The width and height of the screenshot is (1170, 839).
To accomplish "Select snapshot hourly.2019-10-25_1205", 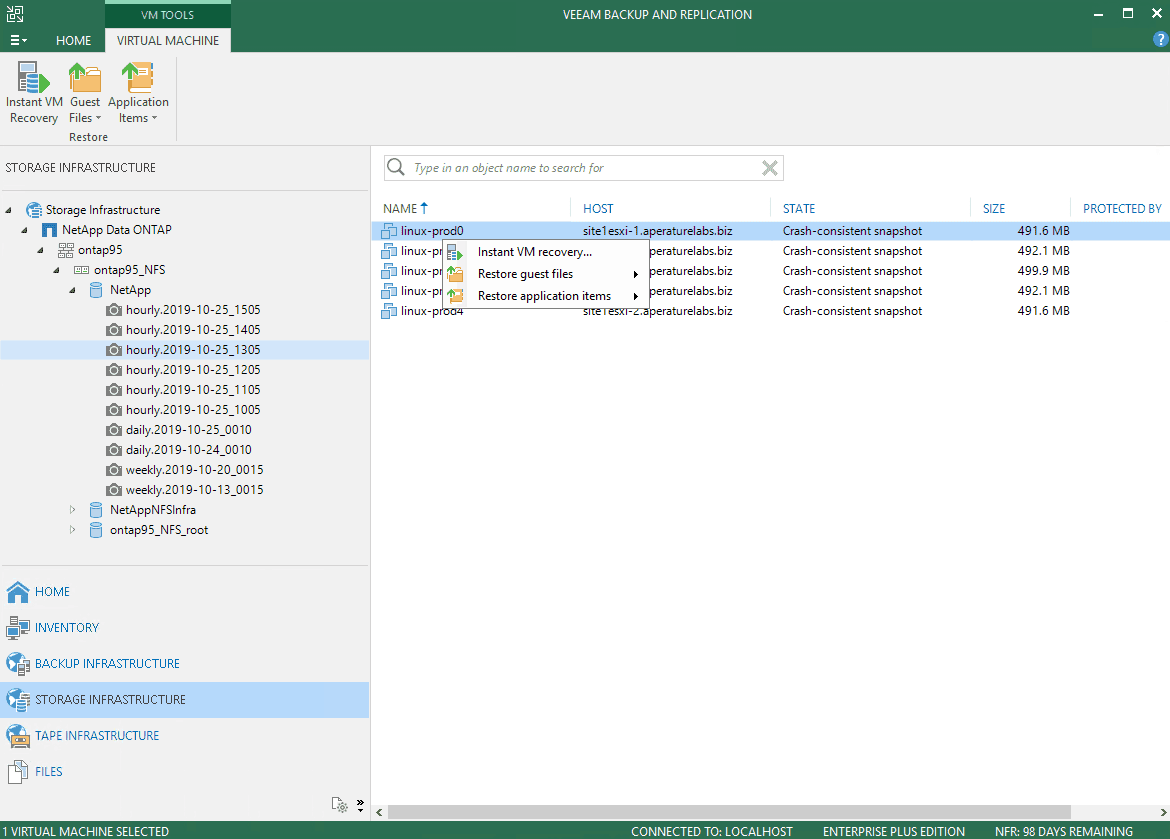I will tap(193, 369).
